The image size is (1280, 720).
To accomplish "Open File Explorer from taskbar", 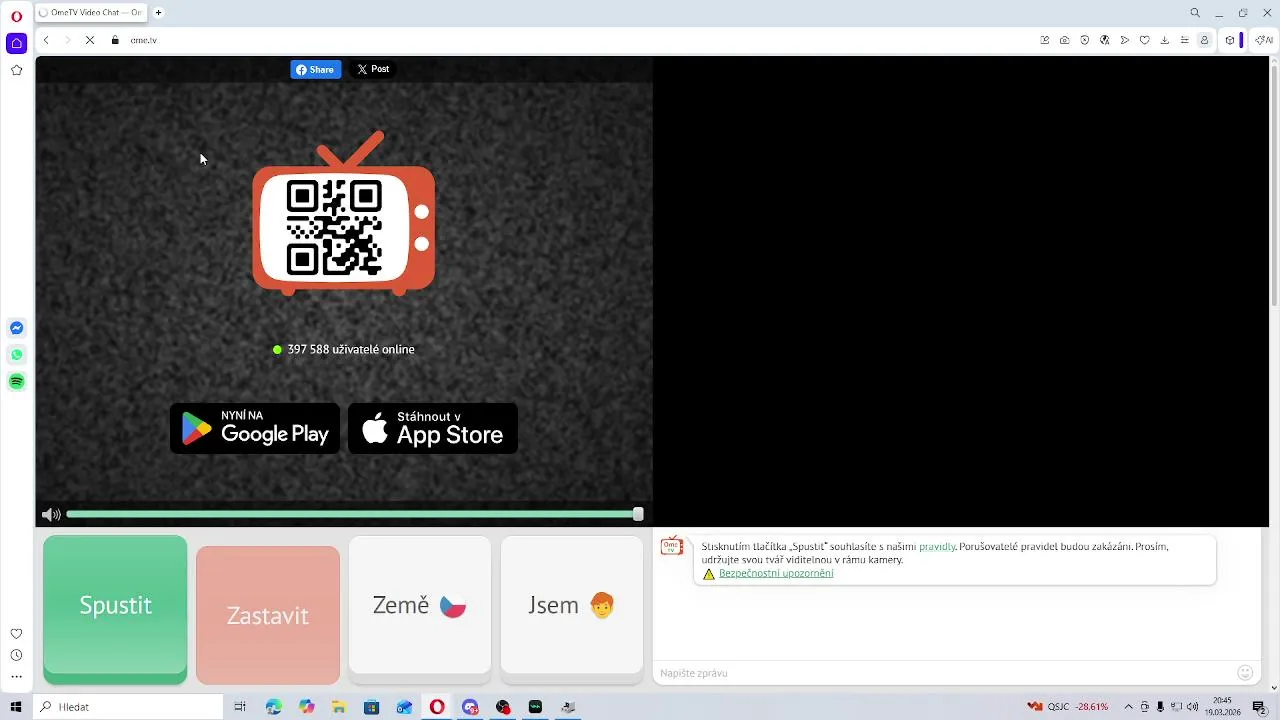I will [339, 707].
